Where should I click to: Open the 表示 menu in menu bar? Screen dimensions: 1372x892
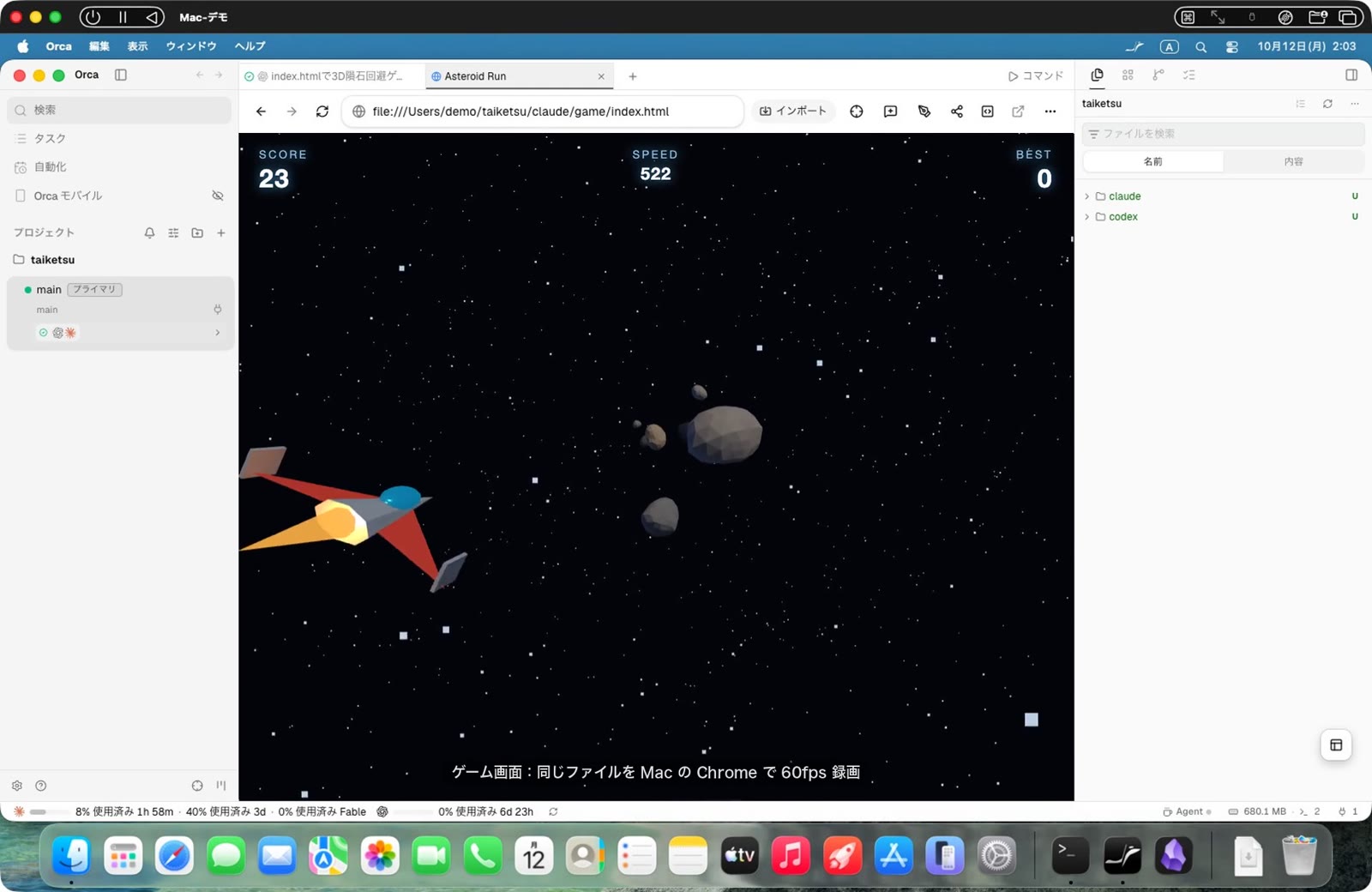point(137,46)
